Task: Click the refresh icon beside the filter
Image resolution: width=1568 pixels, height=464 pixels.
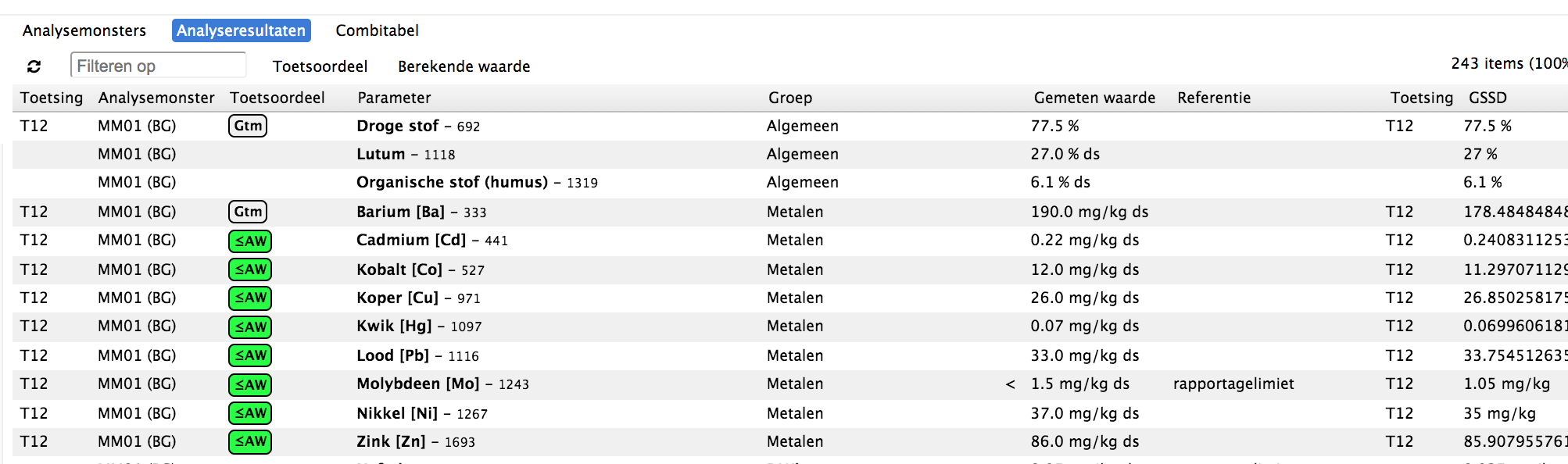Action: [x=34, y=66]
